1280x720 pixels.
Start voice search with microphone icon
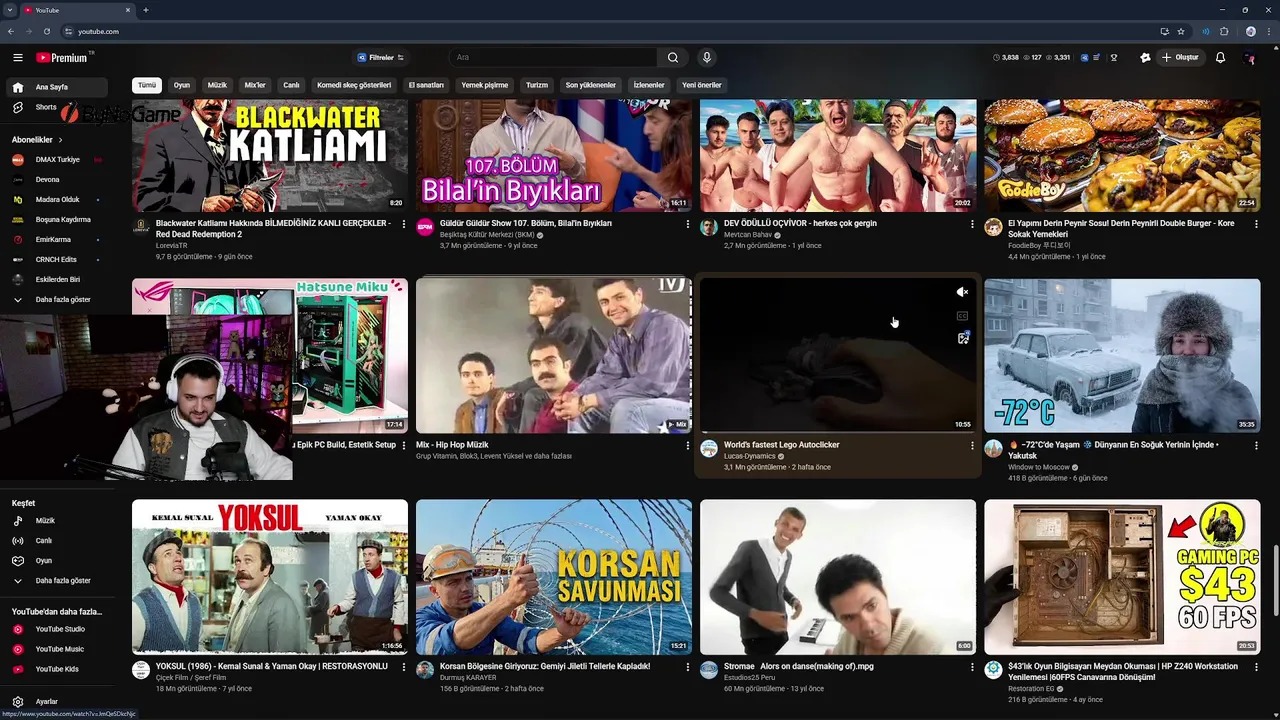707,58
